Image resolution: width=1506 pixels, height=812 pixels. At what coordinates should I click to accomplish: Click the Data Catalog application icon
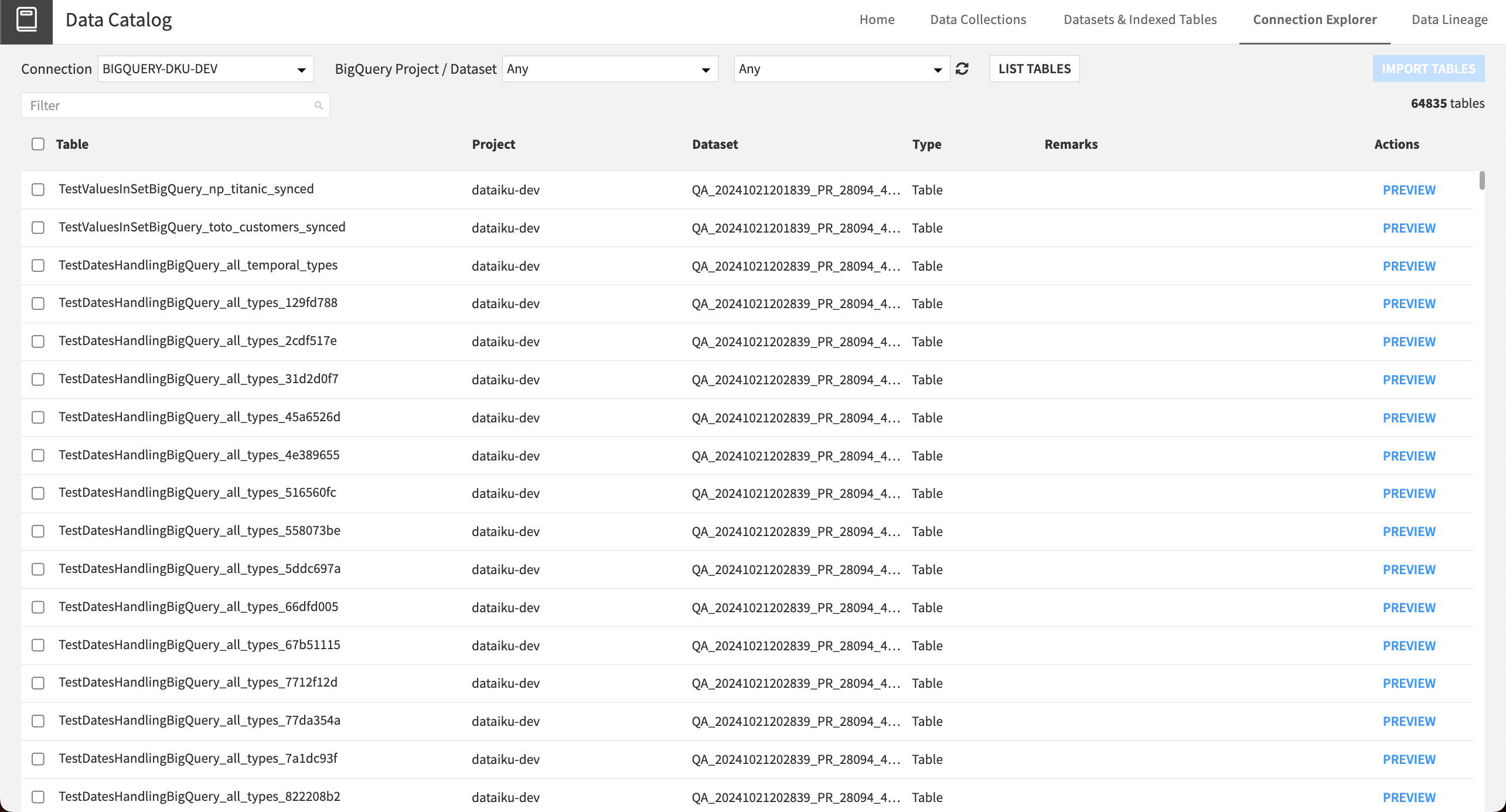[27, 20]
